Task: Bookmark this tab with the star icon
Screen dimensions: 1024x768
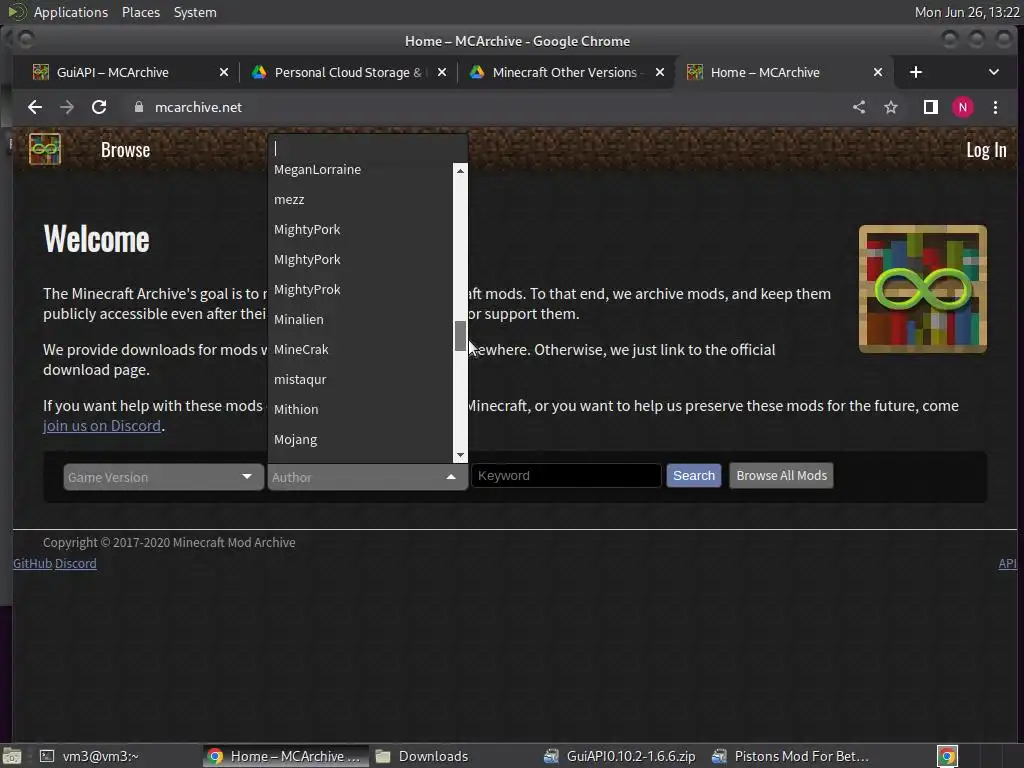Action: 891,107
